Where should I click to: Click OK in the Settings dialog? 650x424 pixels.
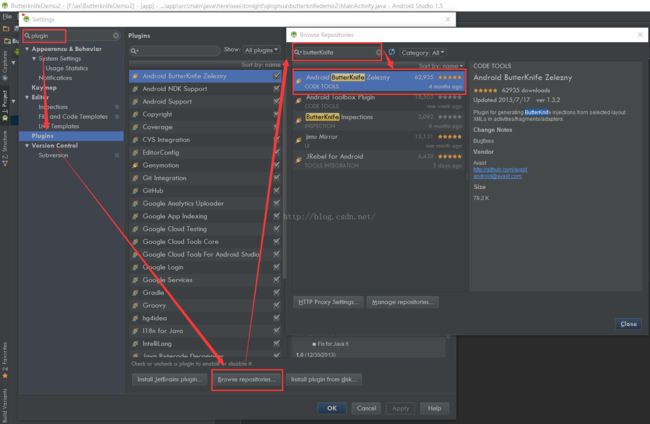[x=332, y=408]
